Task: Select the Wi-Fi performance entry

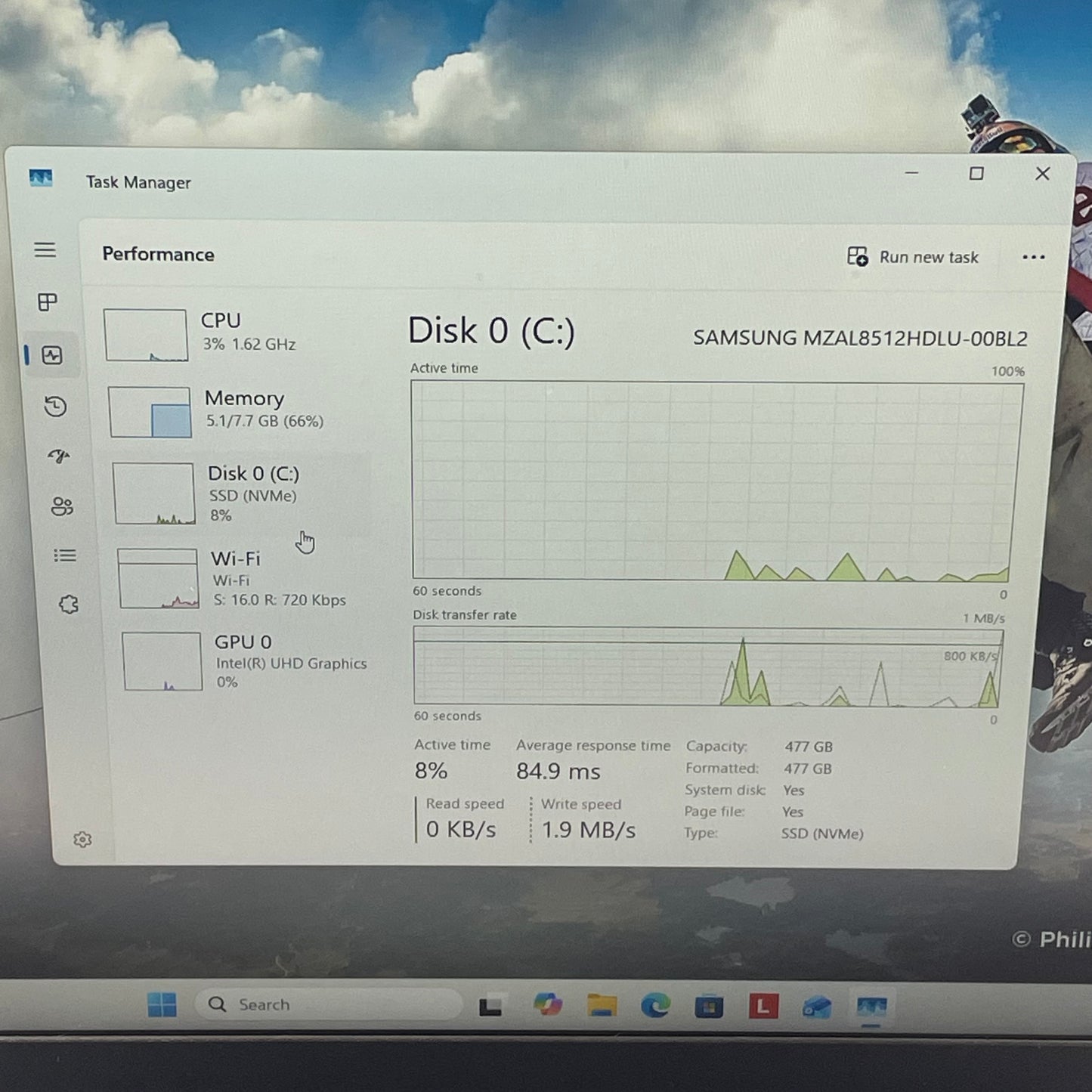Action: tap(243, 579)
